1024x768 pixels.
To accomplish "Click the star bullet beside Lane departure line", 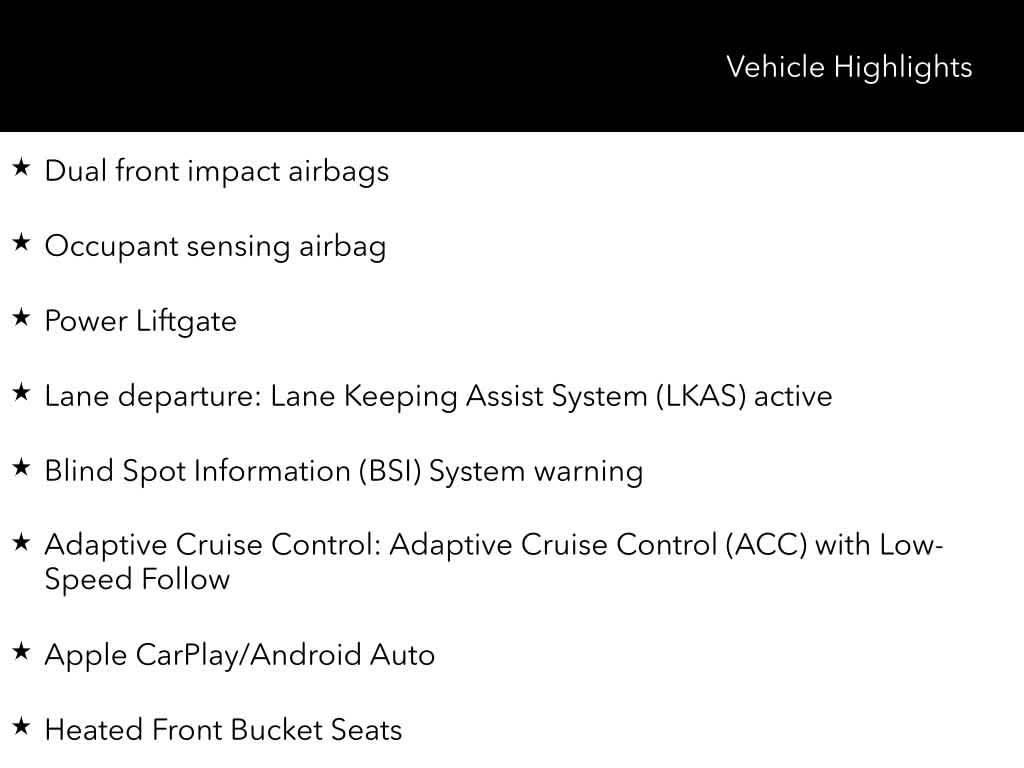I will (22, 393).
